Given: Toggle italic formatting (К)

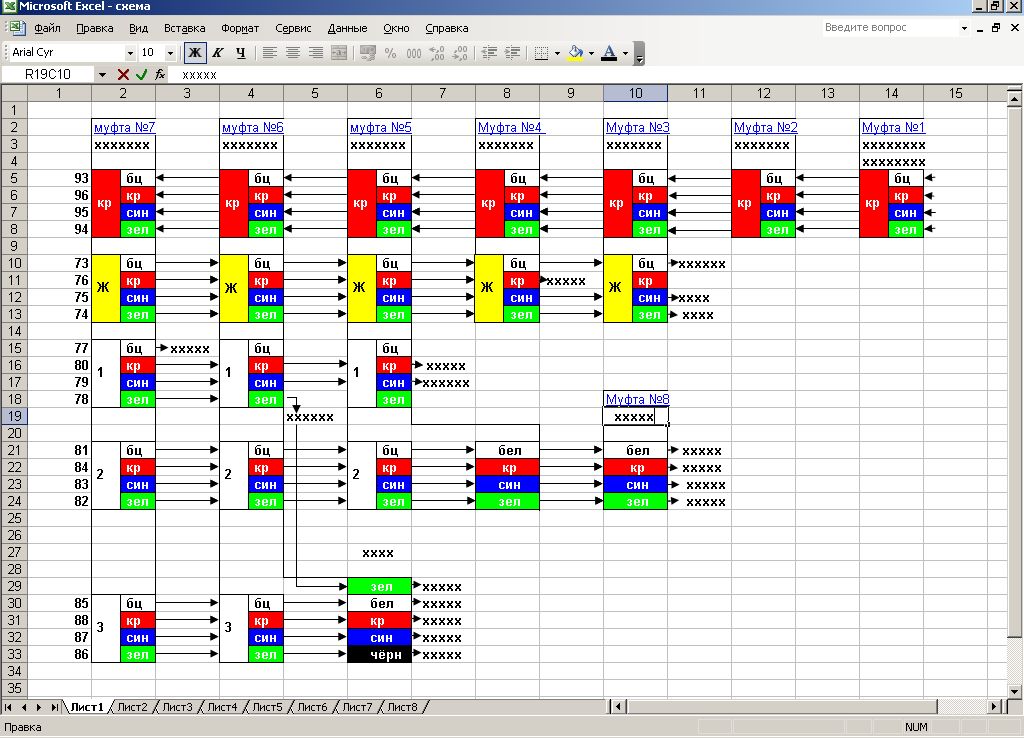Looking at the screenshot, I should [218, 53].
